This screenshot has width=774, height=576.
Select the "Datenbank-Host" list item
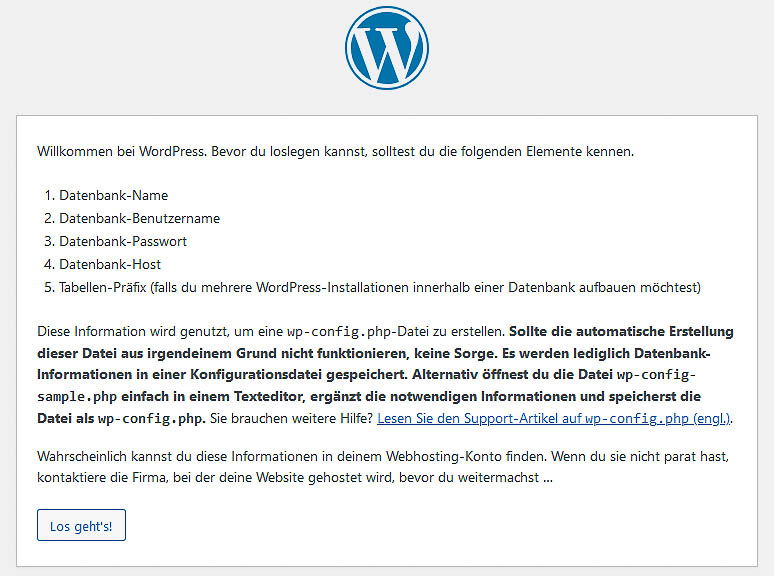tap(110, 265)
